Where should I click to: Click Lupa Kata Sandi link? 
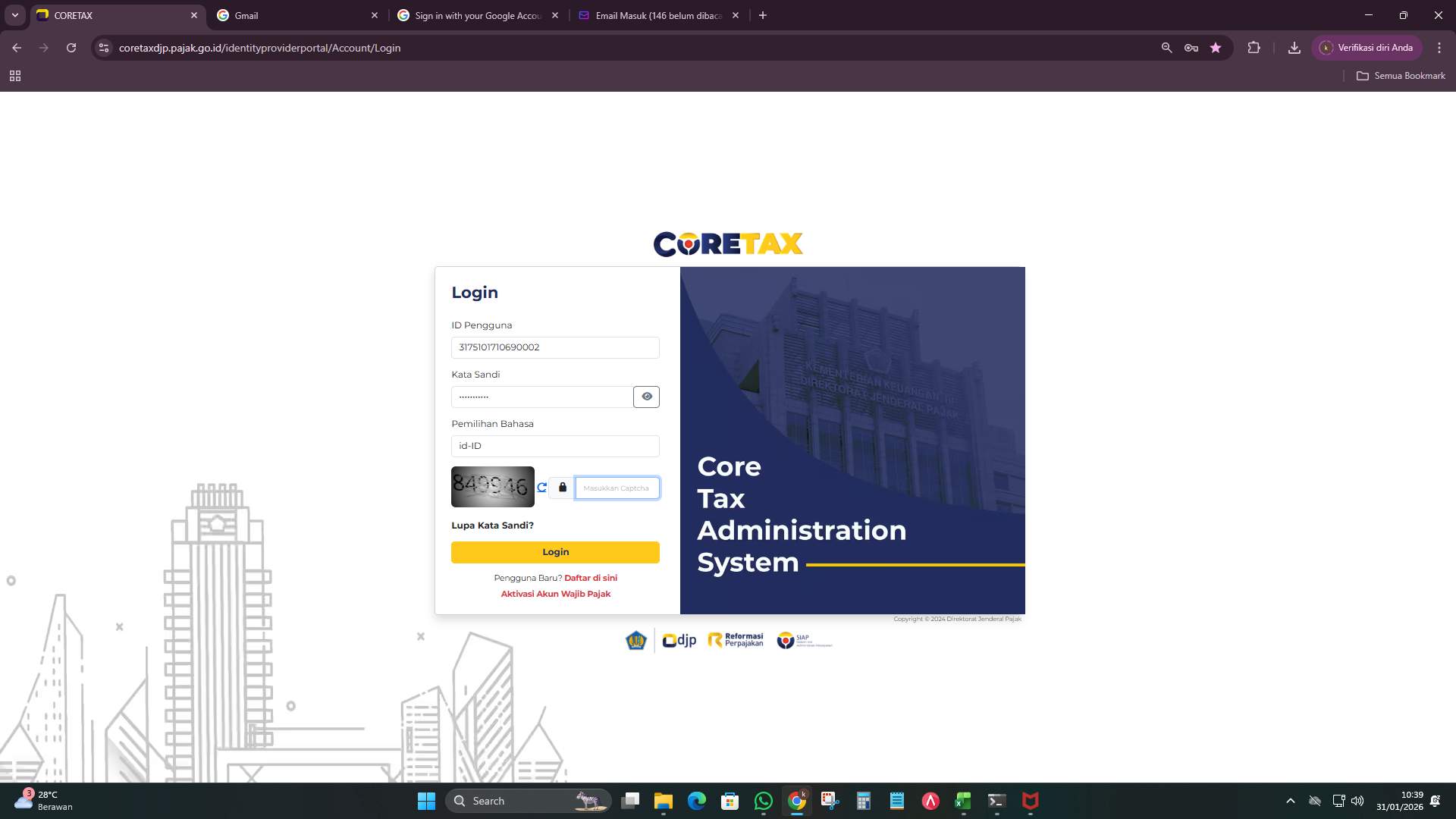(491, 525)
